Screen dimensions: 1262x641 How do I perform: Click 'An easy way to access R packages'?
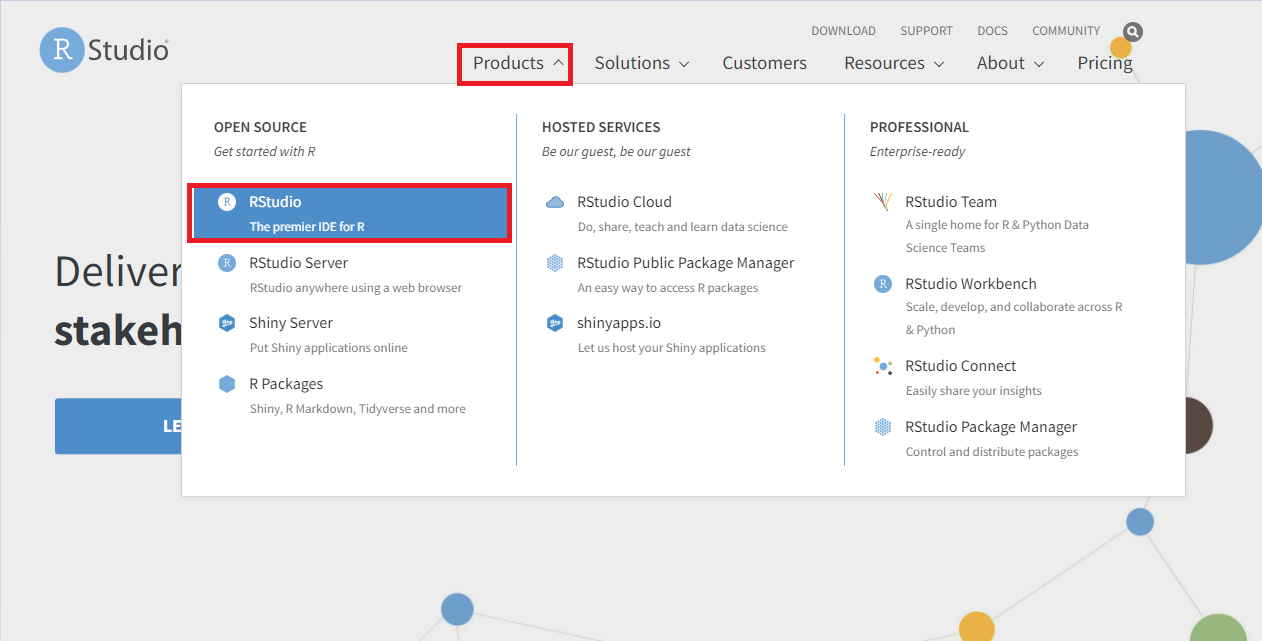tap(668, 288)
